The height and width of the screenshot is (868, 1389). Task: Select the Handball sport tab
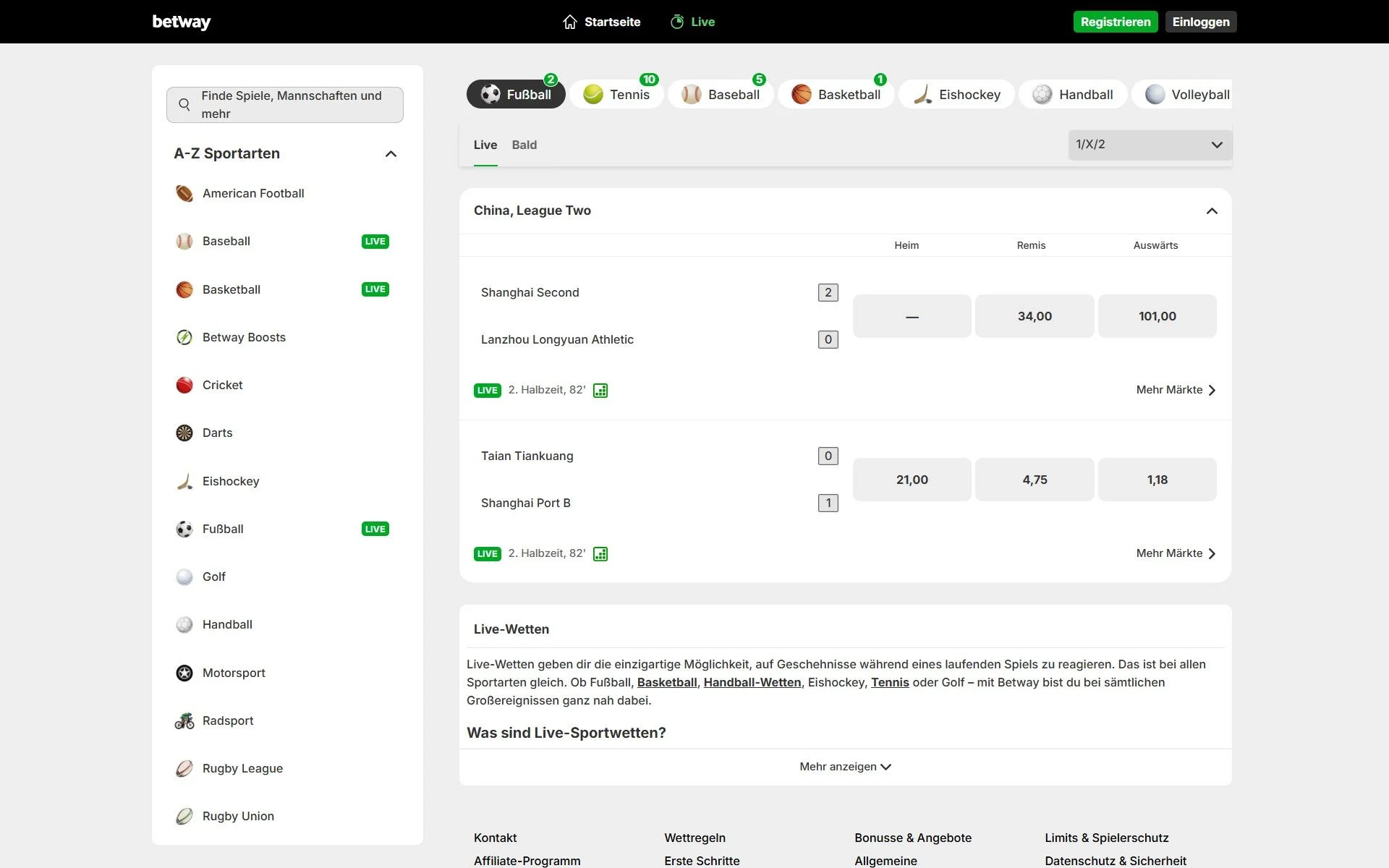click(x=1073, y=94)
